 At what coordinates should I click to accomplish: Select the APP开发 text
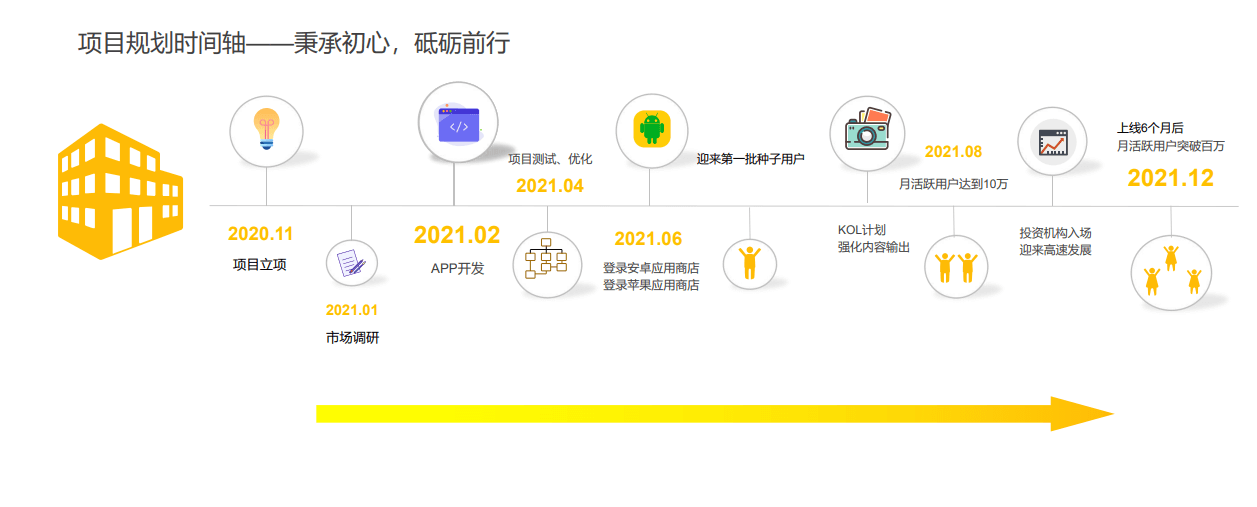457,268
